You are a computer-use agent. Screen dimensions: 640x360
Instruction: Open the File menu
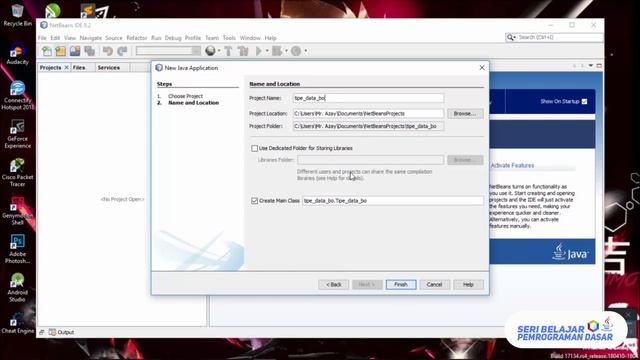42,38
